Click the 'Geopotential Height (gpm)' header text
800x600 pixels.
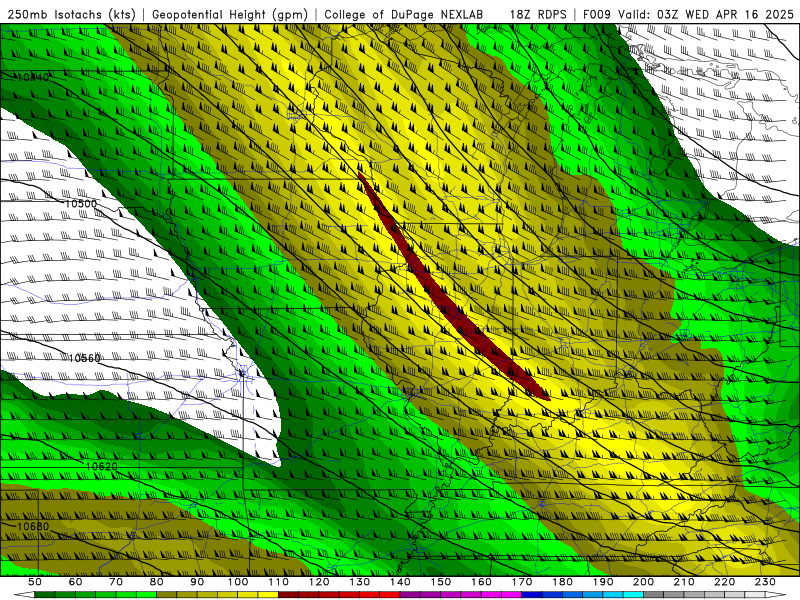(x=230, y=14)
